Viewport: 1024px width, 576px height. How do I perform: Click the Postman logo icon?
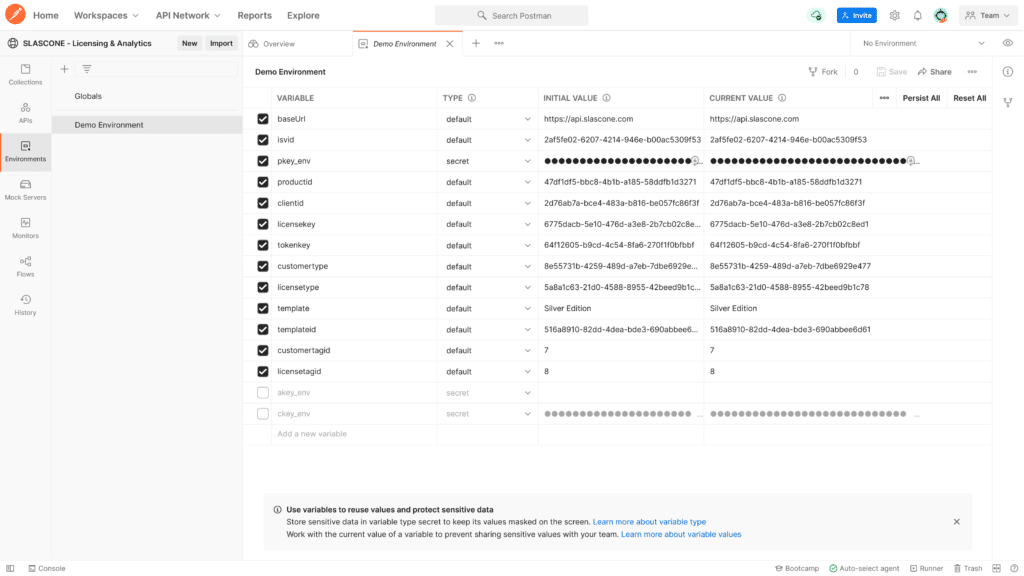(x=15, y=14)
